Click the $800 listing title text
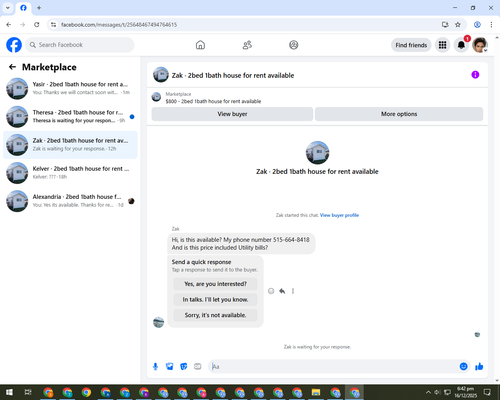The height and width of the screenshot is (400, 500). coord(213,101)
